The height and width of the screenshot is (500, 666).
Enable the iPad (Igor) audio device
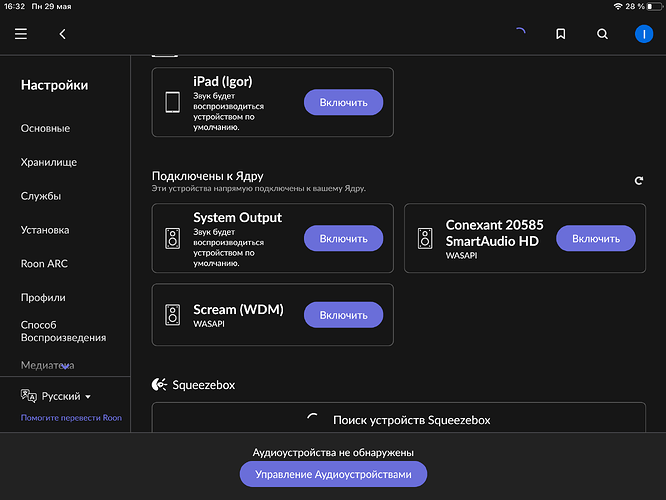[x=343, y=102]
